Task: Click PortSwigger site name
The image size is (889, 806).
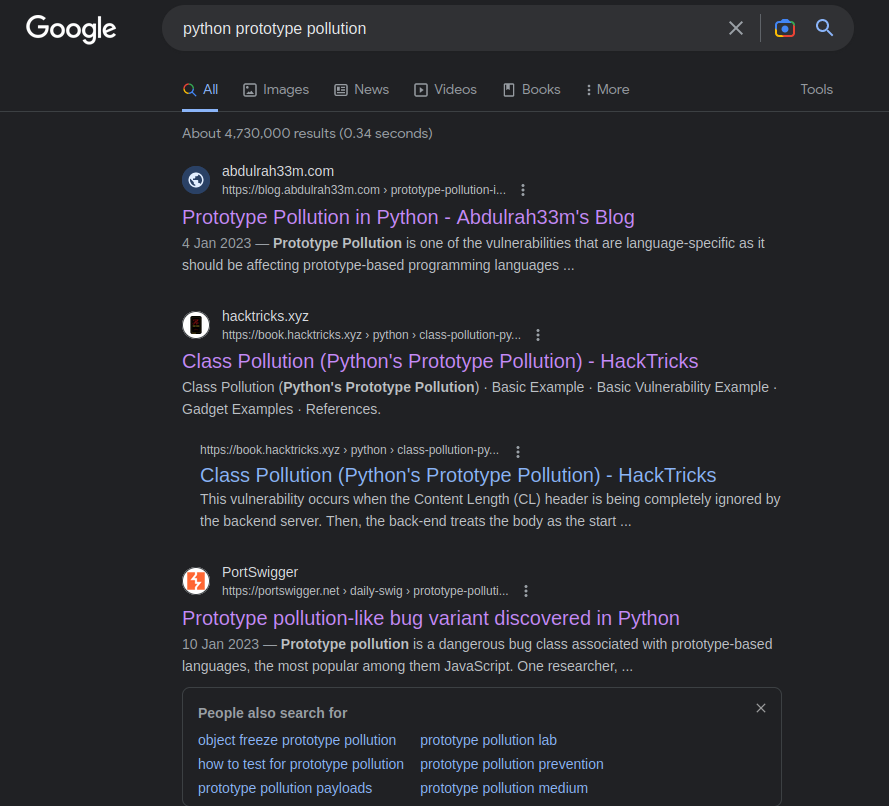Action: point(260,572)
